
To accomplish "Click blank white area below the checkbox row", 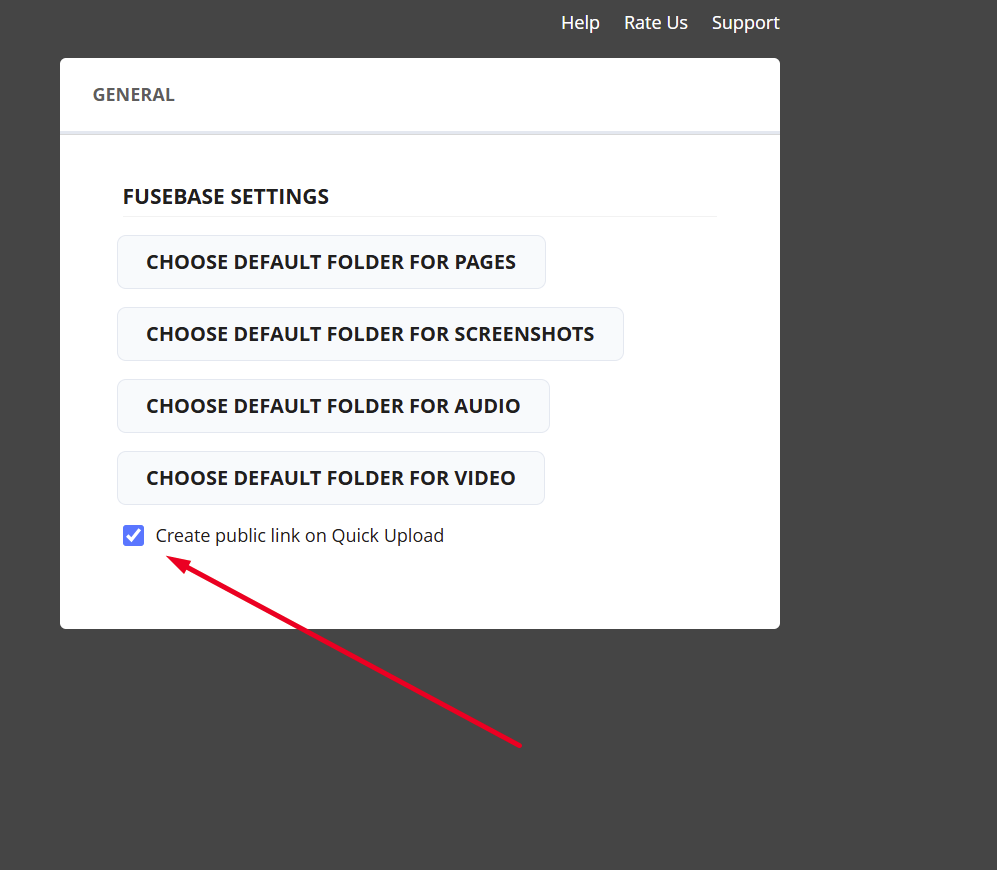I will pyautogui.click(x=420, y=590).
